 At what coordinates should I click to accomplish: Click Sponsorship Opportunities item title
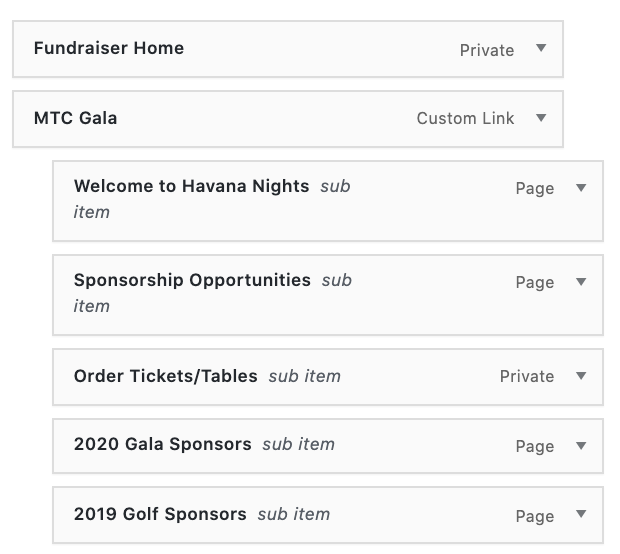click(x=192, y=280)
